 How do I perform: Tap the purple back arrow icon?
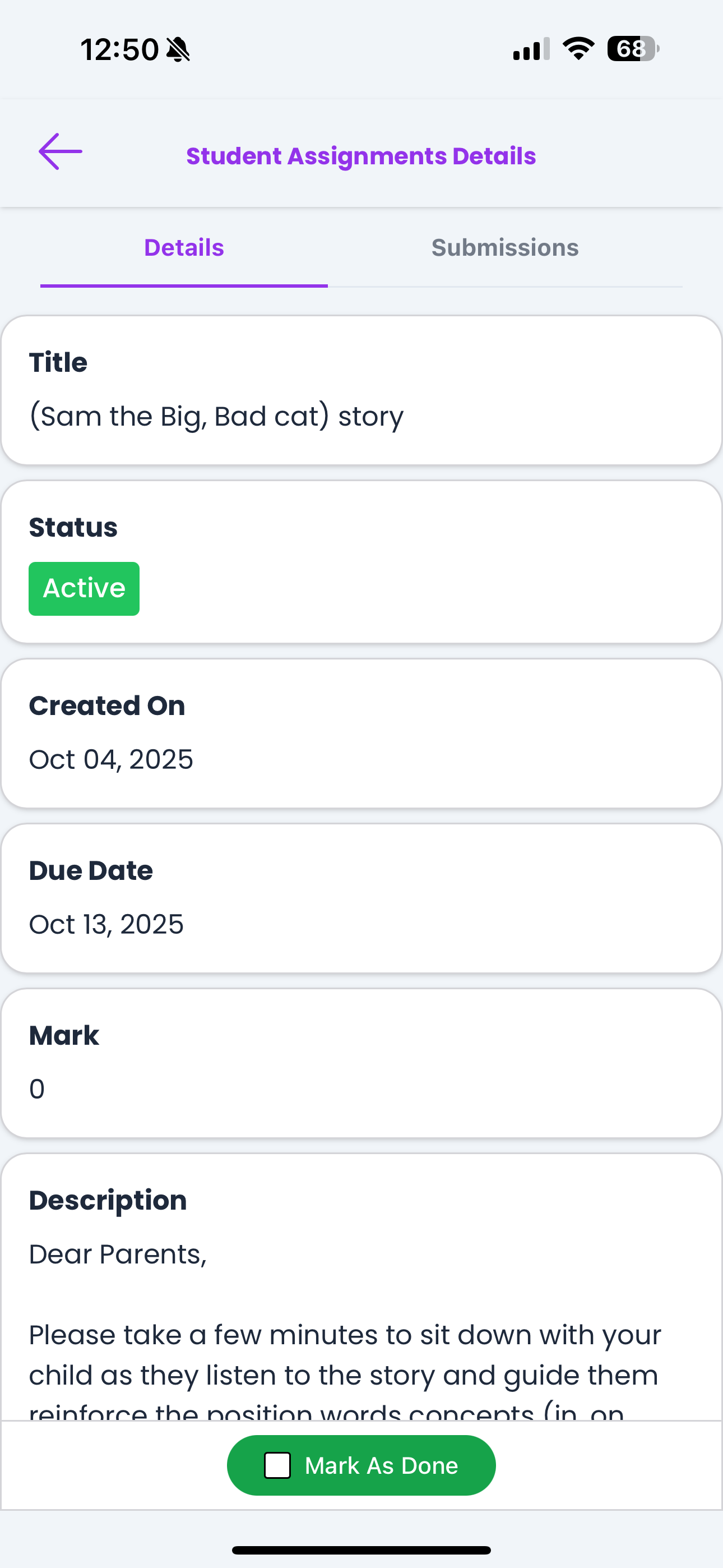click(x=61, y=151)
